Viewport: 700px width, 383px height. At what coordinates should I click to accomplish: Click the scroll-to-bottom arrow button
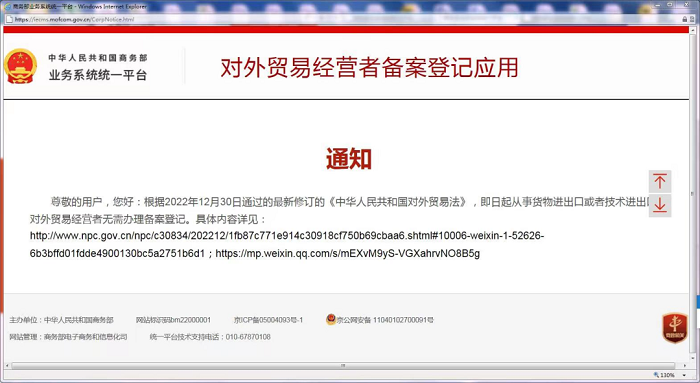pos(660,205)
